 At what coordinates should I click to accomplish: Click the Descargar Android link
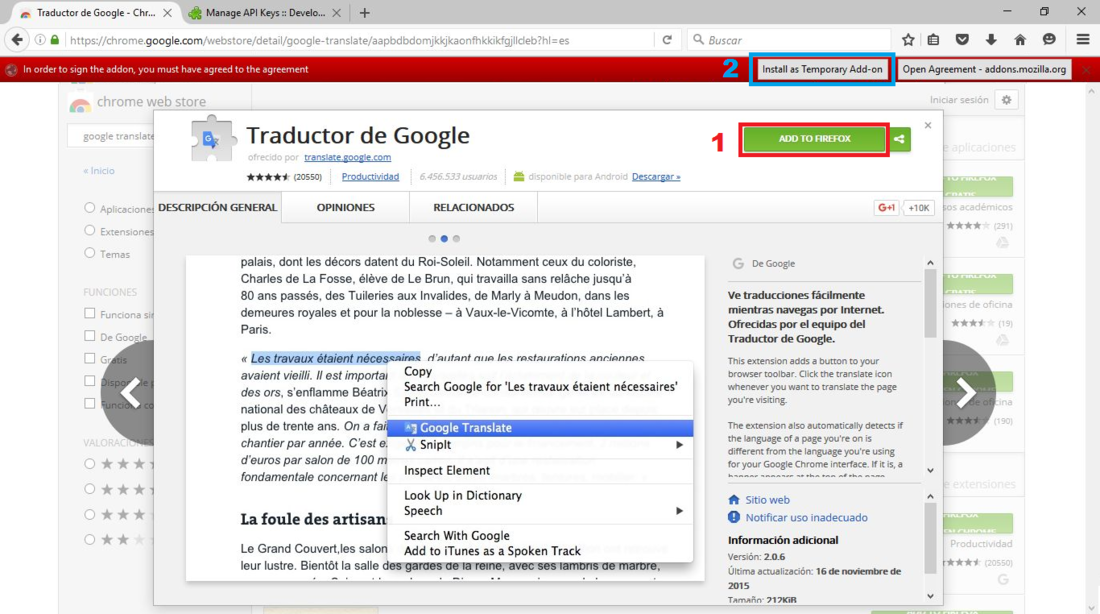656,177
